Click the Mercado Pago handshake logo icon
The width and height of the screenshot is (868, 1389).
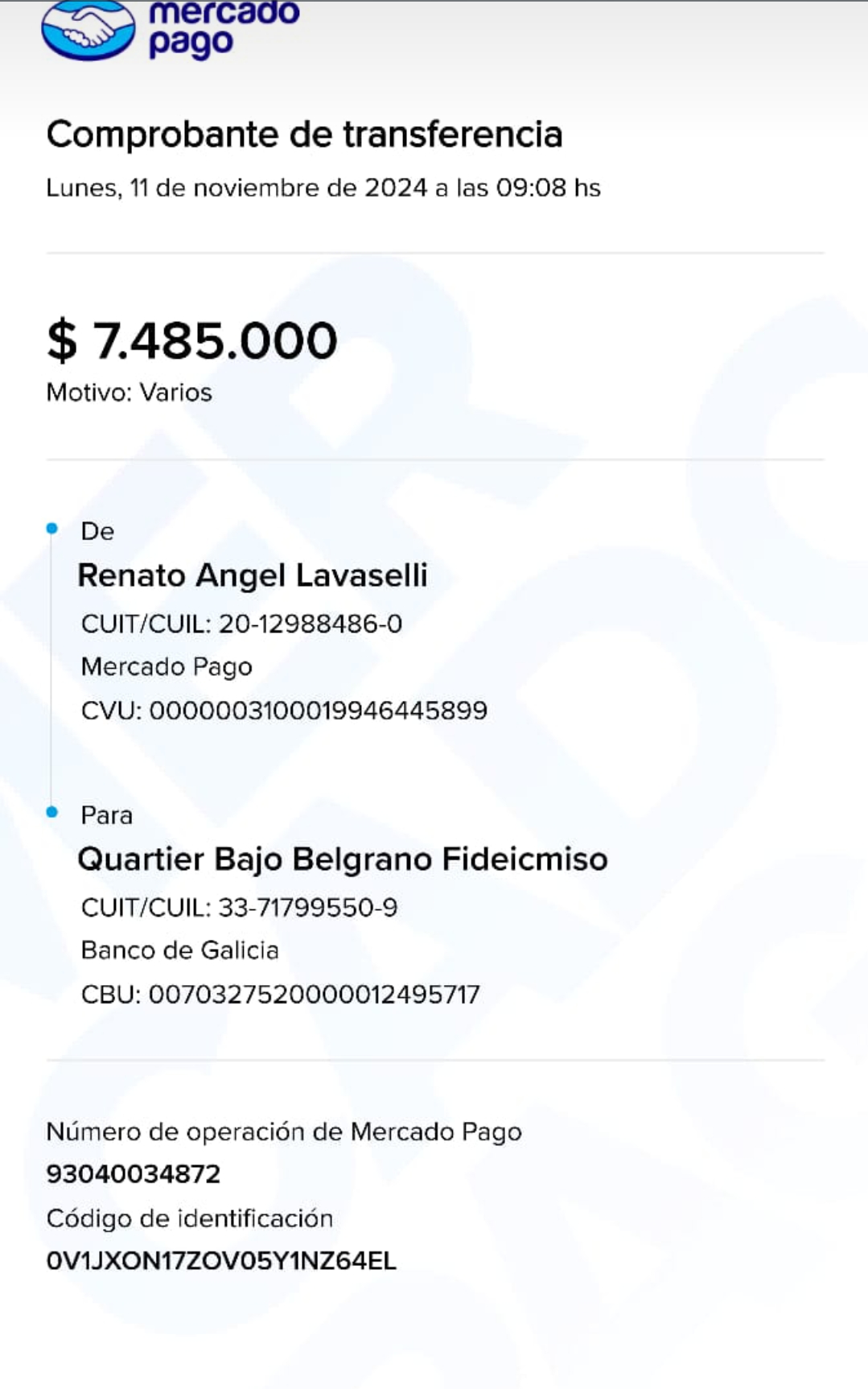point(88,30)
